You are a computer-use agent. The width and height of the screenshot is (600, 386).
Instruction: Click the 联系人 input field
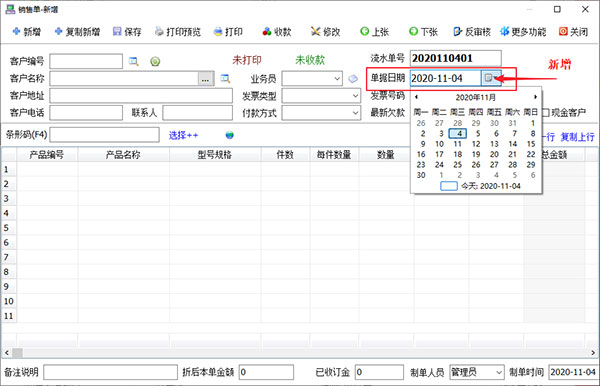point(197,113)
